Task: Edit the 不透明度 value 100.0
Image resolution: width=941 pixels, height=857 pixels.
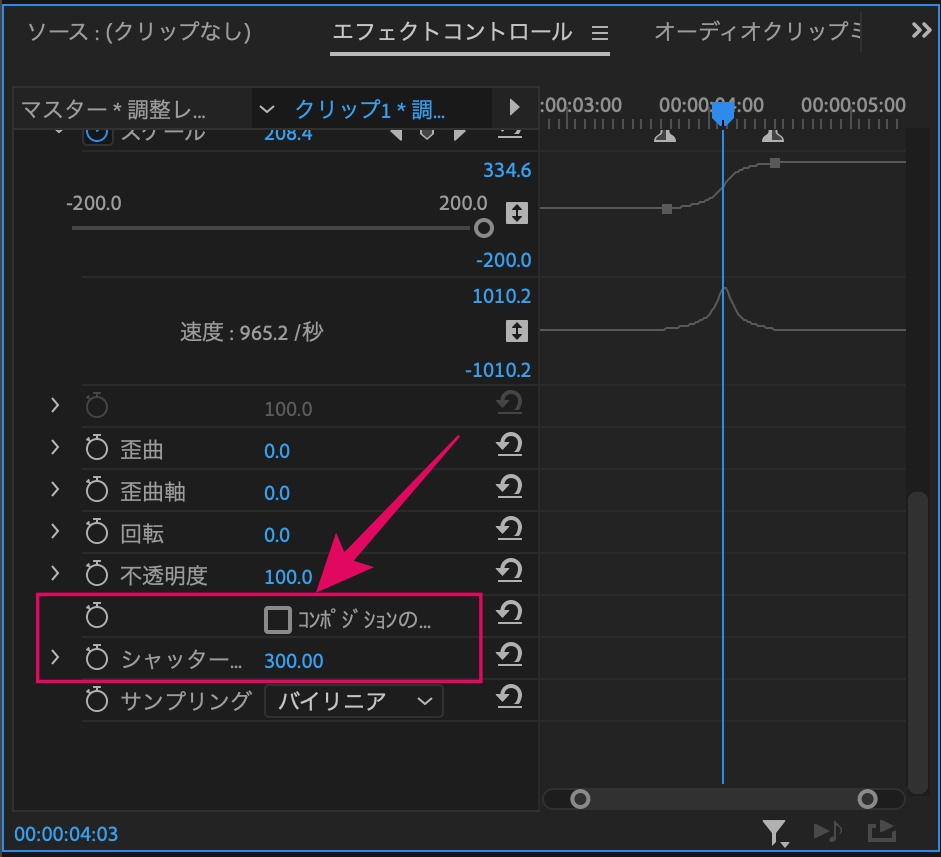Action: [288, 577]
